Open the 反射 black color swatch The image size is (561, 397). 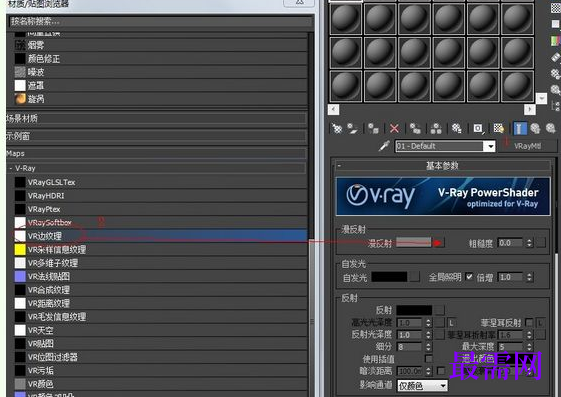(414, 310)
